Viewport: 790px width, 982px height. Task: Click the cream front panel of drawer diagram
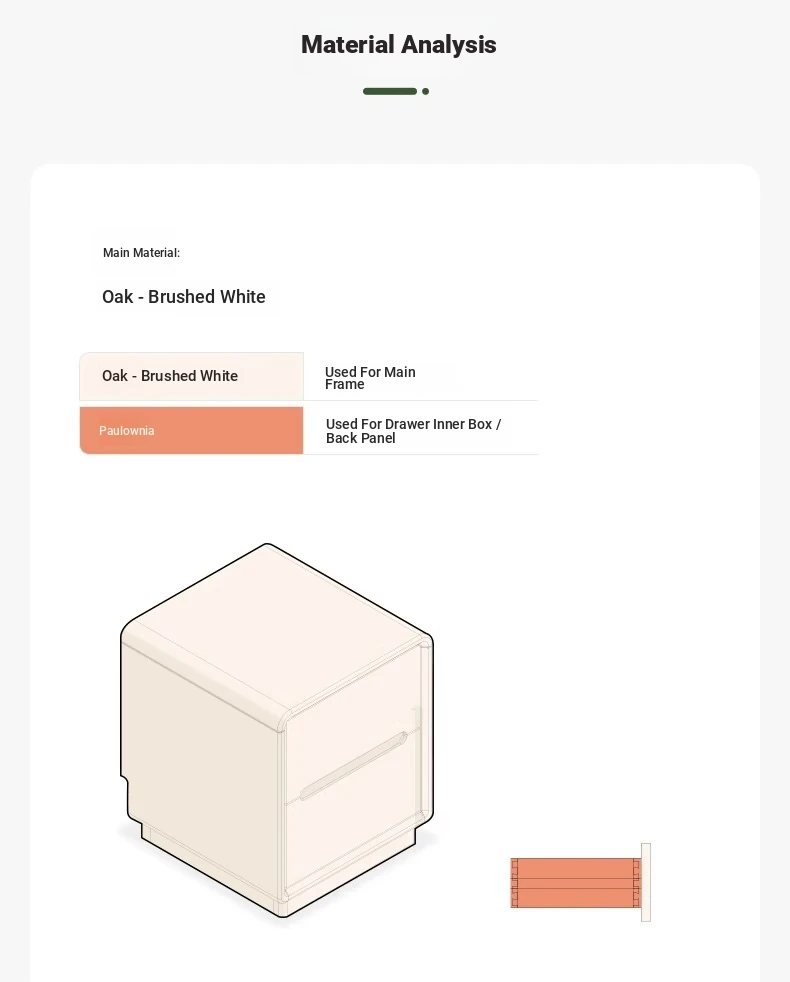coord(646,882)
